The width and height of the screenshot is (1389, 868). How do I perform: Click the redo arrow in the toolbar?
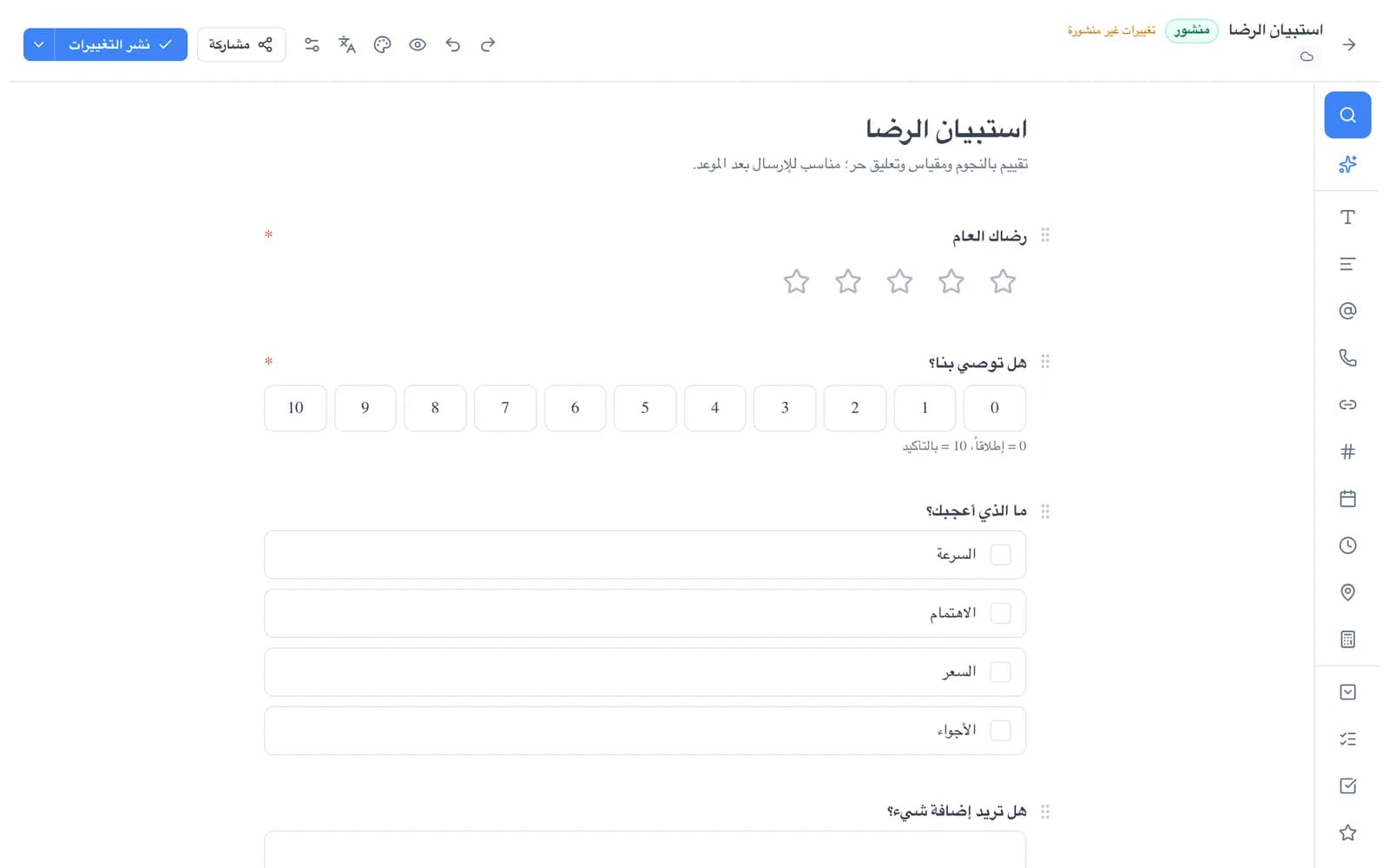(x=488, y=44)
